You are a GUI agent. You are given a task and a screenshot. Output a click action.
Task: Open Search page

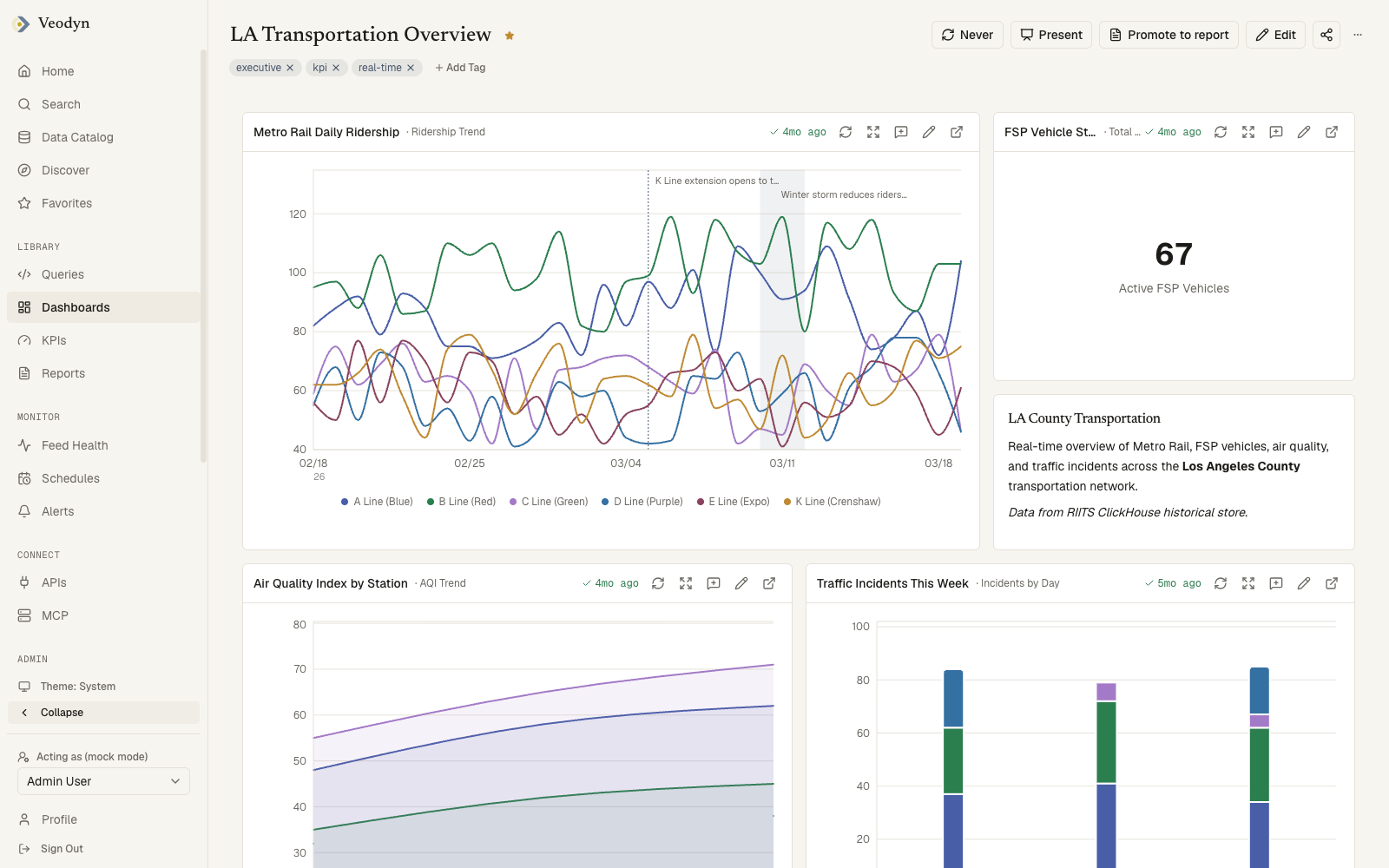point(103,104)
